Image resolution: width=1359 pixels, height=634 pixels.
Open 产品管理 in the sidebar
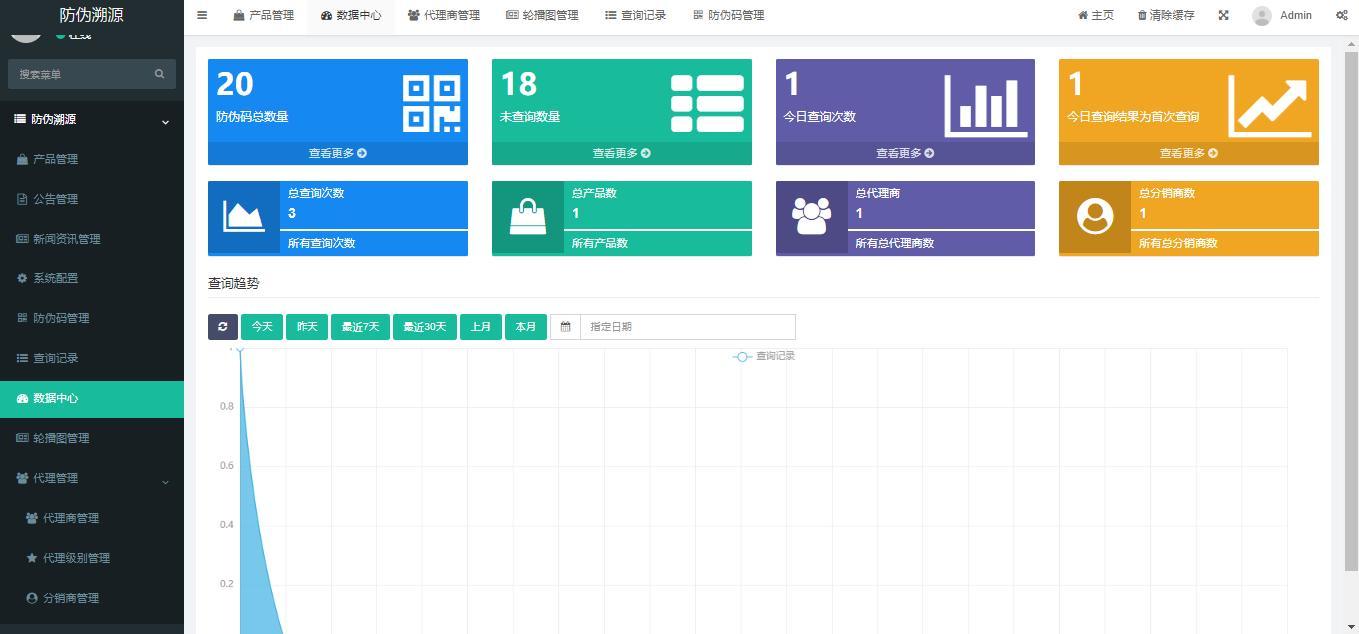(x=92, y=159)
